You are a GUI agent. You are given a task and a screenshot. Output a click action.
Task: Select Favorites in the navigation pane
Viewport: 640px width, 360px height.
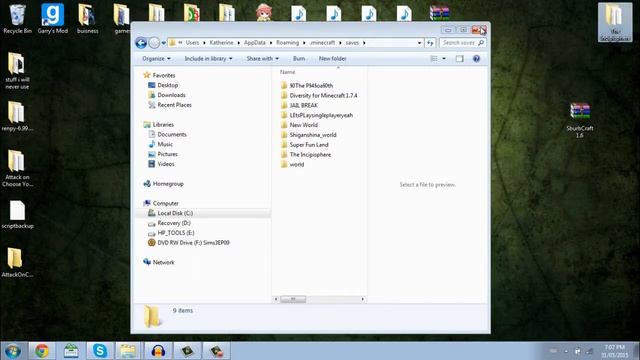164,75
